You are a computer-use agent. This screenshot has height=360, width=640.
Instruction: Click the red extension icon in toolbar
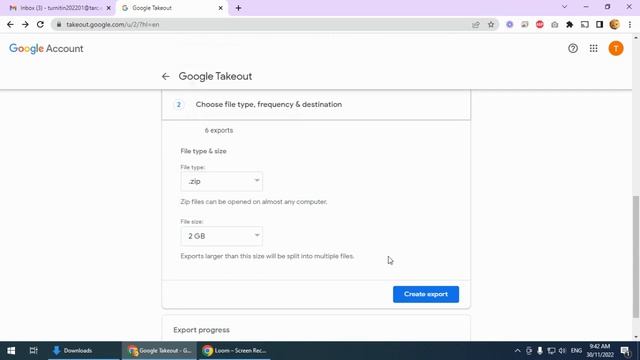click(x=540, y=24)
